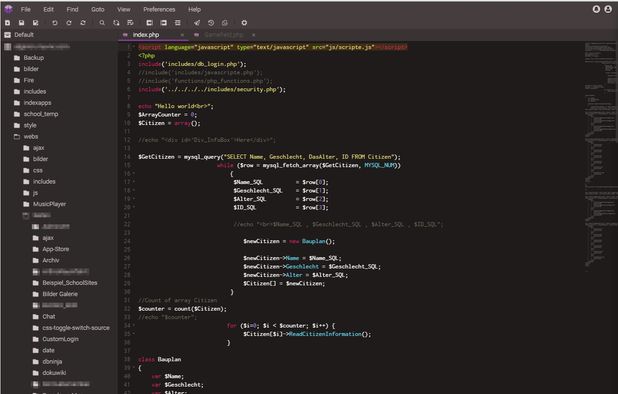Open search with the magnifier icon
618x394 pixels.
(x=102, y=23)
